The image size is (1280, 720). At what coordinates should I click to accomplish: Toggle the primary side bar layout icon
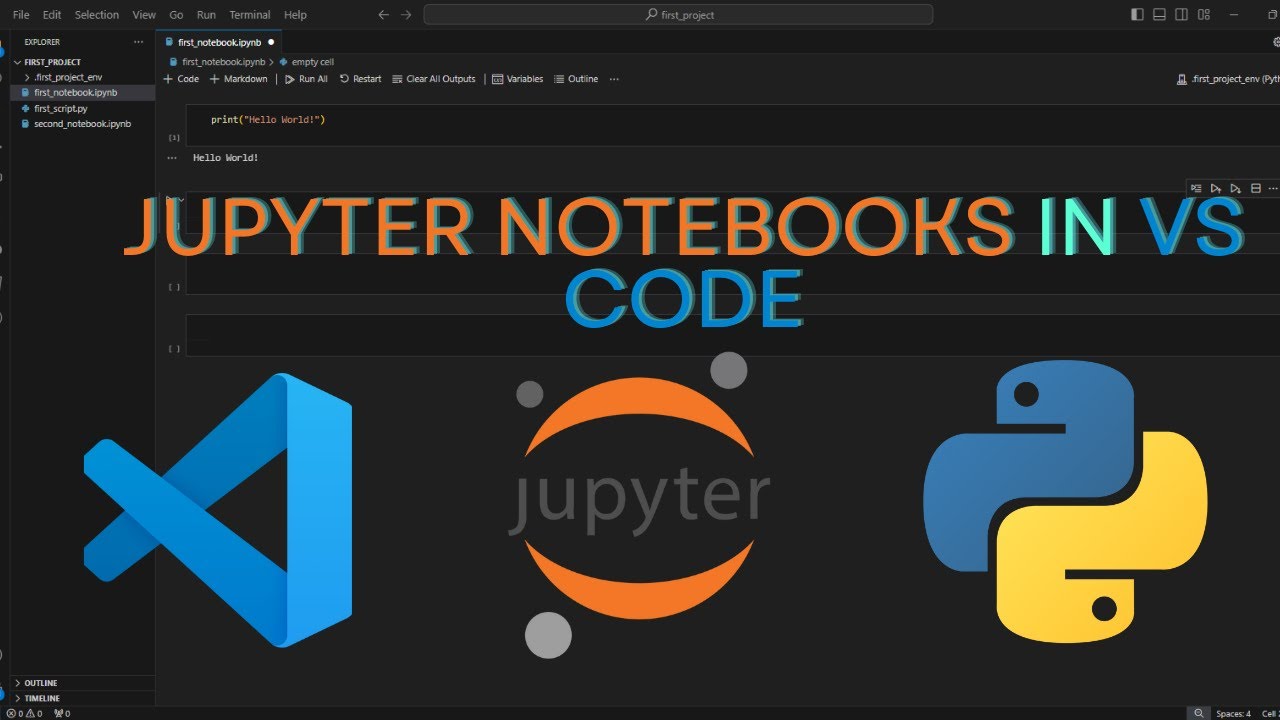pos(1137,15)
